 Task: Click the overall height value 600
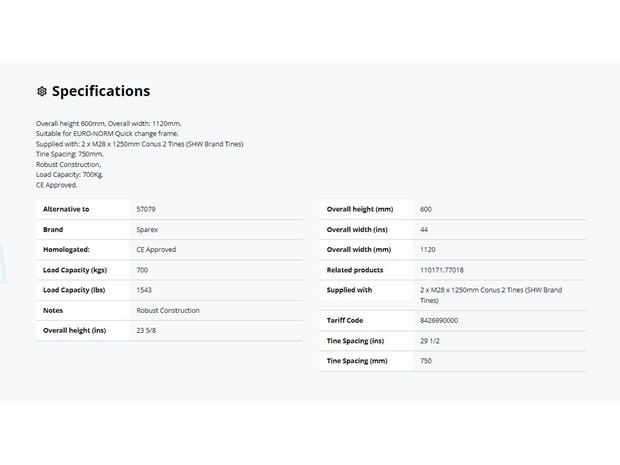pos(426,209)
